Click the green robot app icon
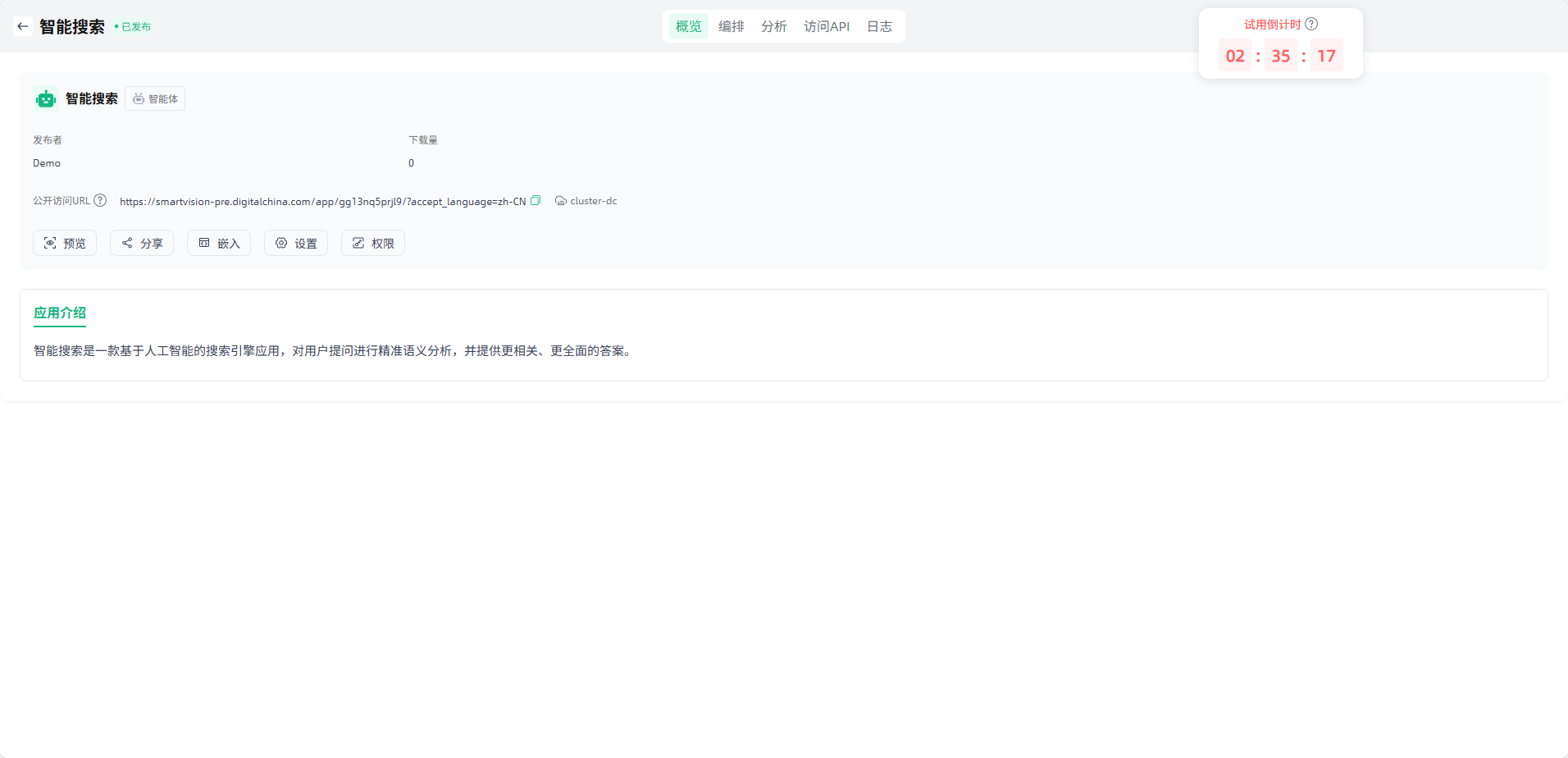Screen dimensions: 1568x758 46,99
